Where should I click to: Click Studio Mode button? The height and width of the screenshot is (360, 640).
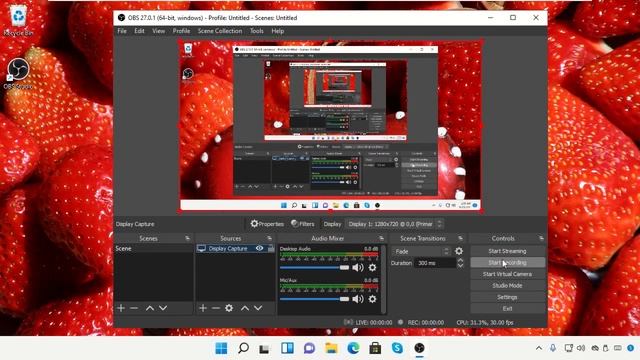[x=507, y=285]
